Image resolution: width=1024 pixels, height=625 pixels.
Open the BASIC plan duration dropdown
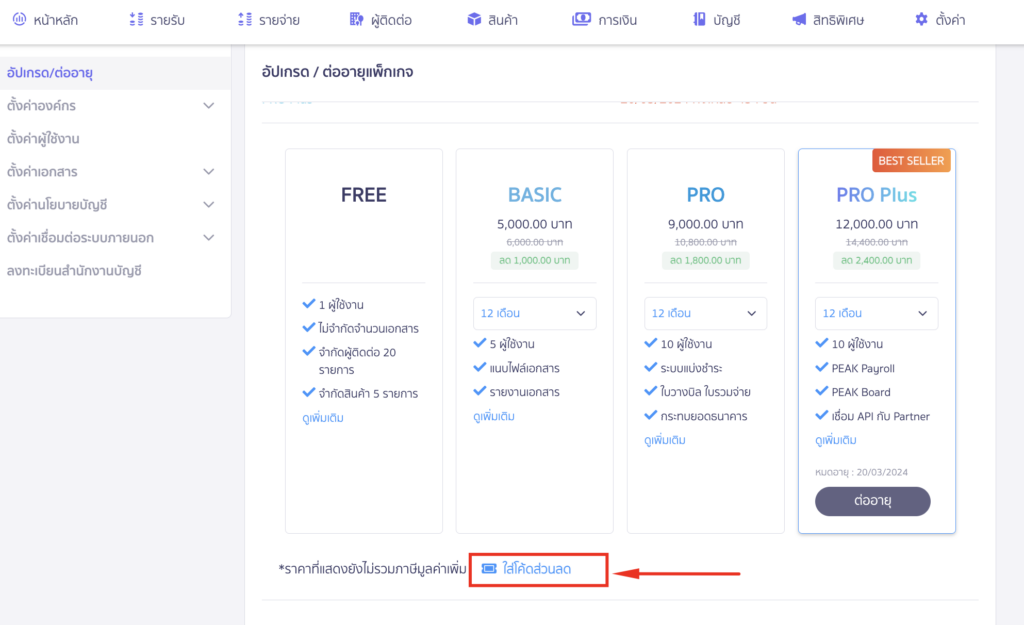click(534, 313)
